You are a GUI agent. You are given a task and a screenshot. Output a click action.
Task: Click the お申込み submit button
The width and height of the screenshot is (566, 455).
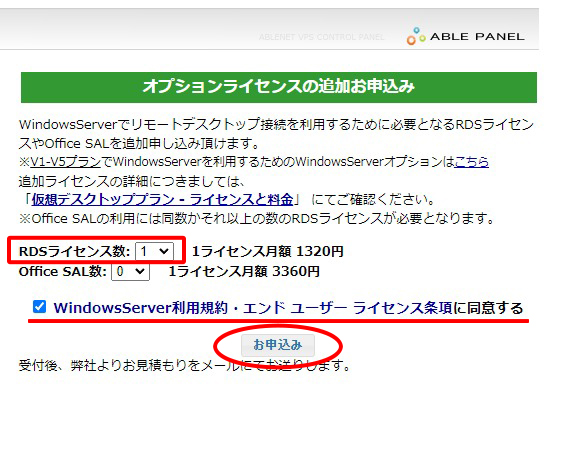pos(278,345)
